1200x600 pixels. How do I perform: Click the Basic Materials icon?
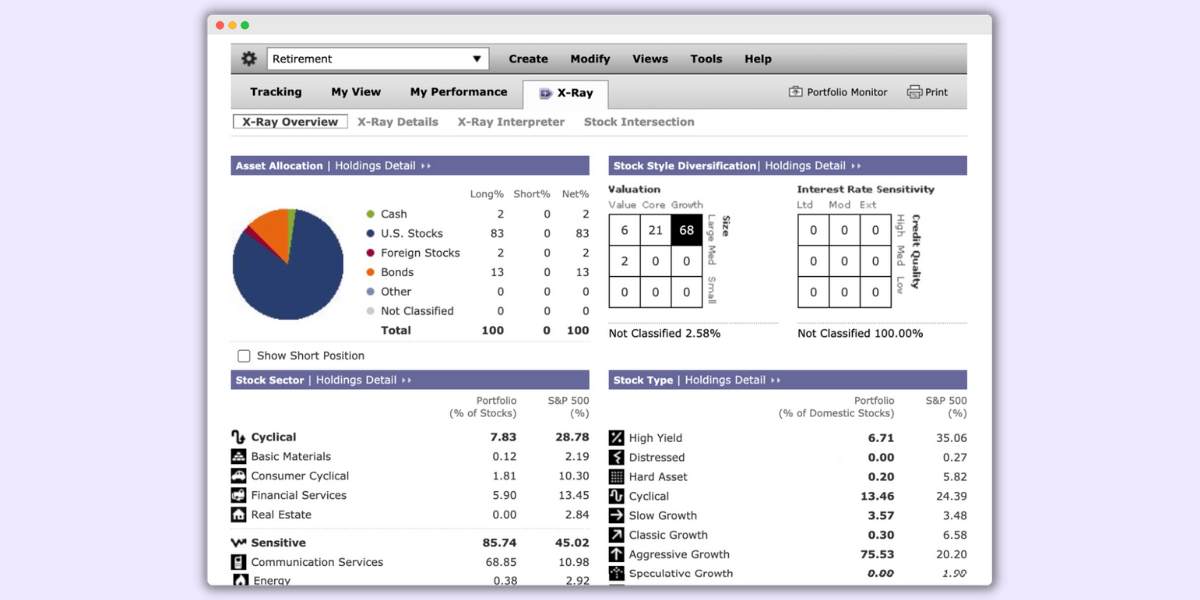pos(238,456)
